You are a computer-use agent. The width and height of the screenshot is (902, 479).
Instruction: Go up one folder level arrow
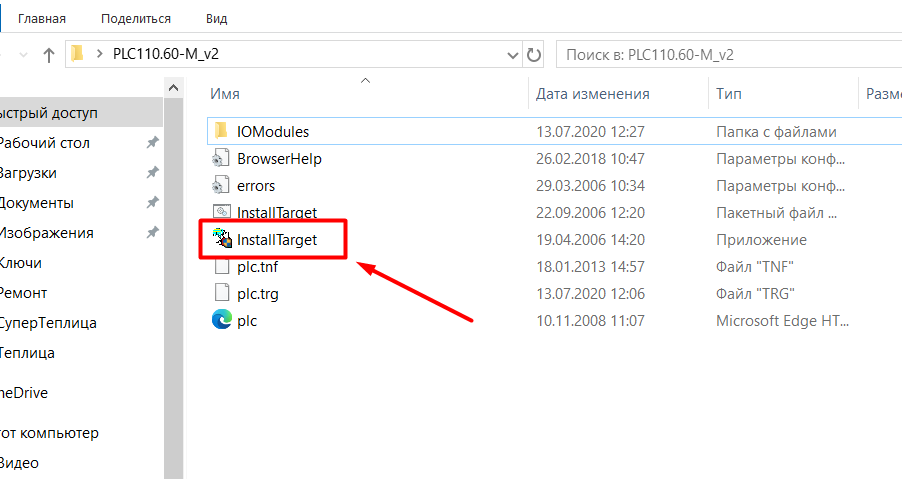click(x=48, y=55)
